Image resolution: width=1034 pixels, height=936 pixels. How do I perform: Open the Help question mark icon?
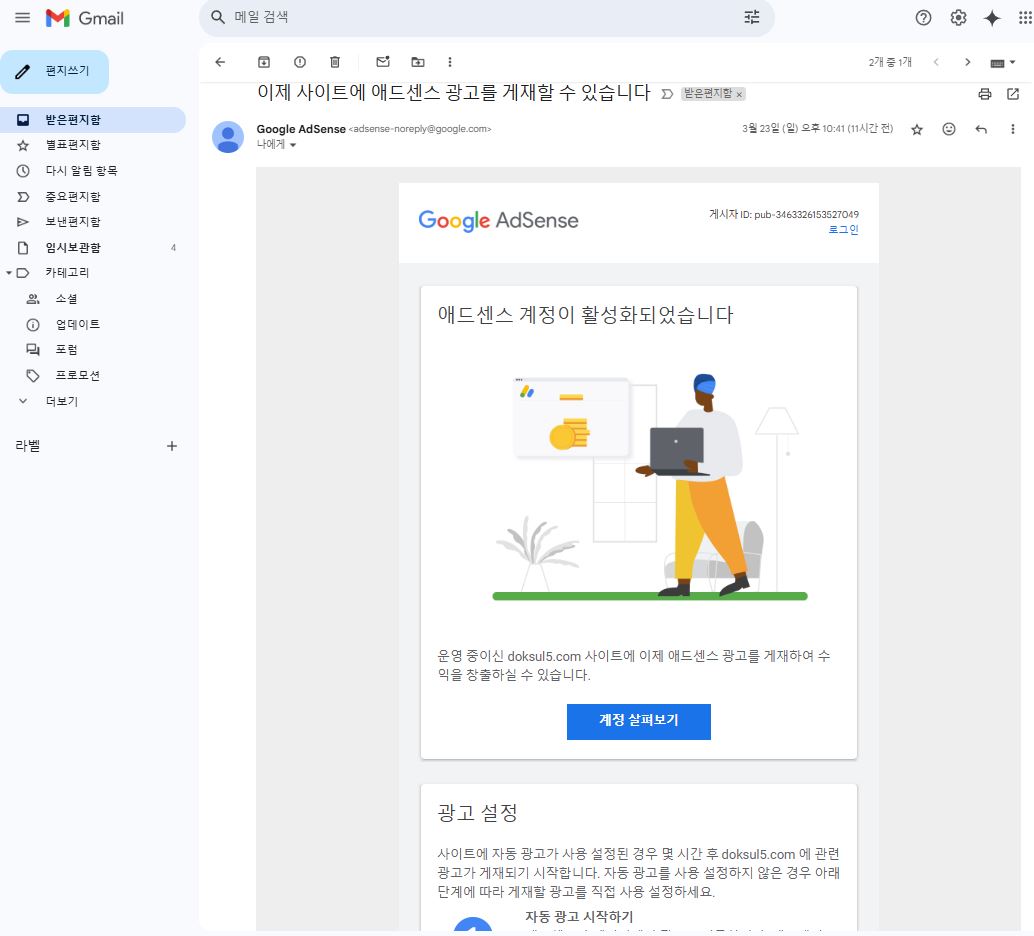click(x=923, y=18)
